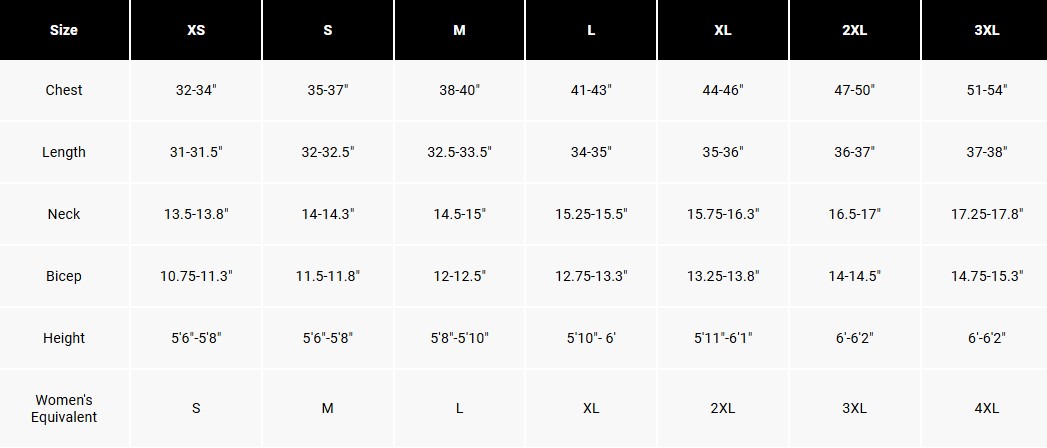Click the 38-40" chest measurement cell

pos(459,90)
